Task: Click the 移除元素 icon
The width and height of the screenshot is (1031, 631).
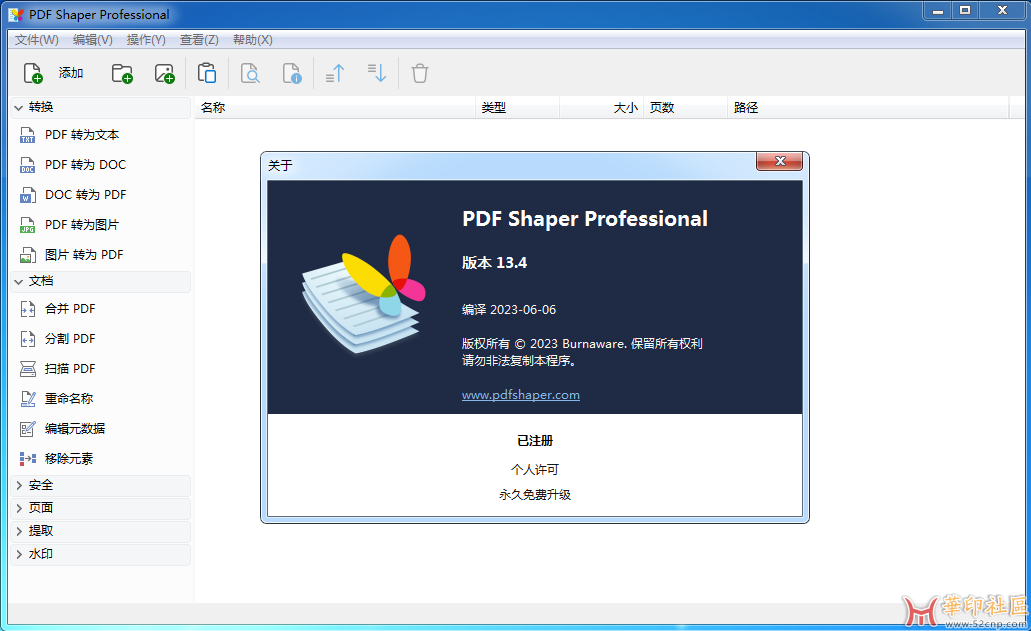Action: (x=28, y=459)
